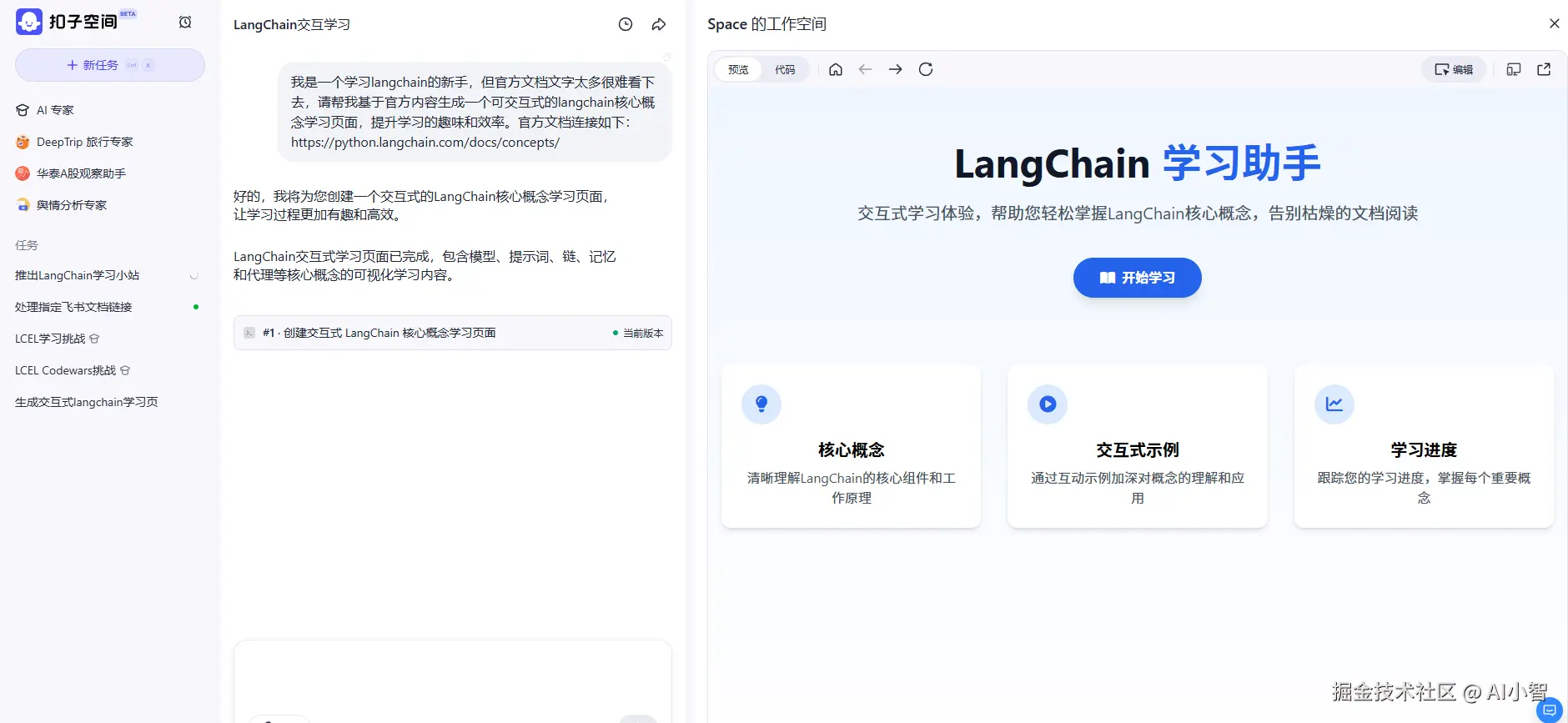Screen dimensions: 1568x723
Task: Open task 生成交互式langchain学习页
Action: click(x=86, y=402)
